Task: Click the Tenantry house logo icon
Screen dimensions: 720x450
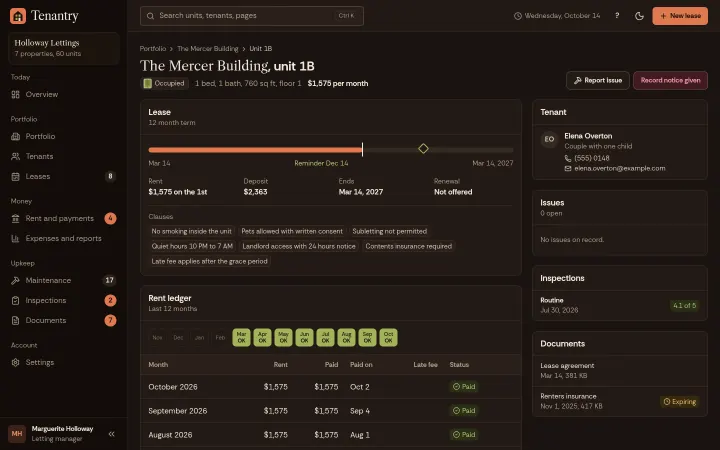Action: pyautogui.click(x=18, y=16)
